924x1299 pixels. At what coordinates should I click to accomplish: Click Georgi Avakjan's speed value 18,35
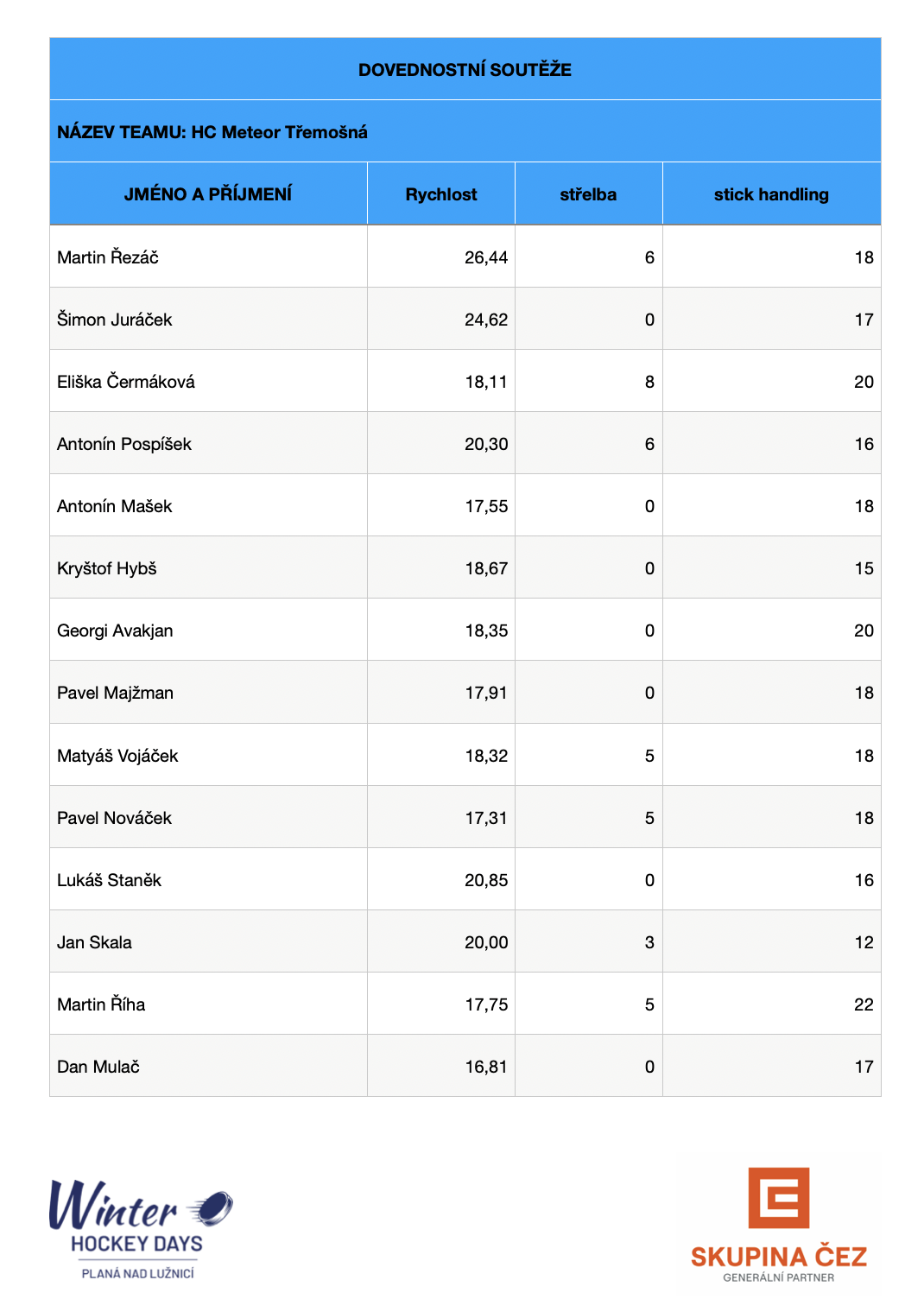click(x=486, y=630)
